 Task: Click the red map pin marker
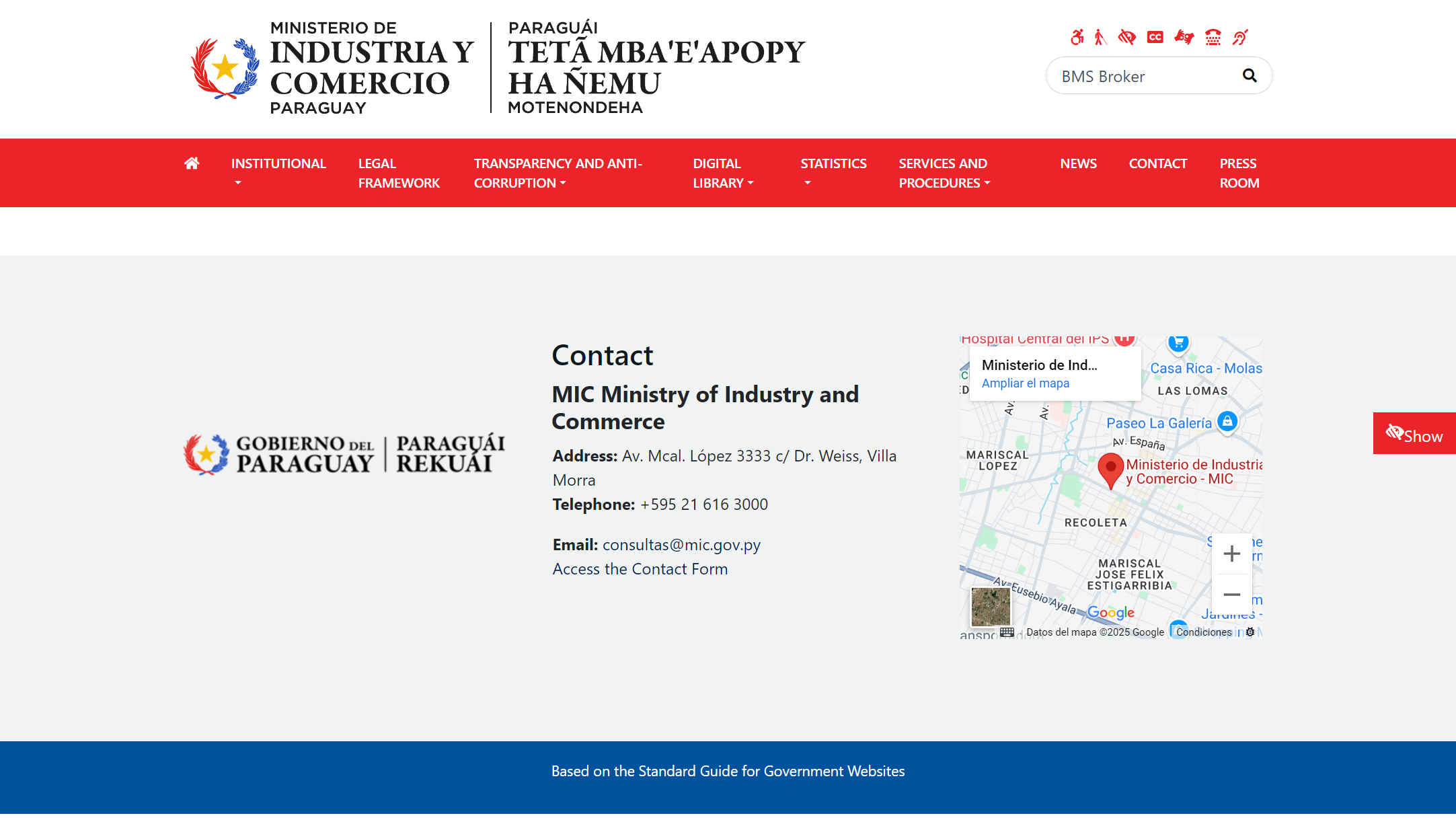(x=1111, y=470)
